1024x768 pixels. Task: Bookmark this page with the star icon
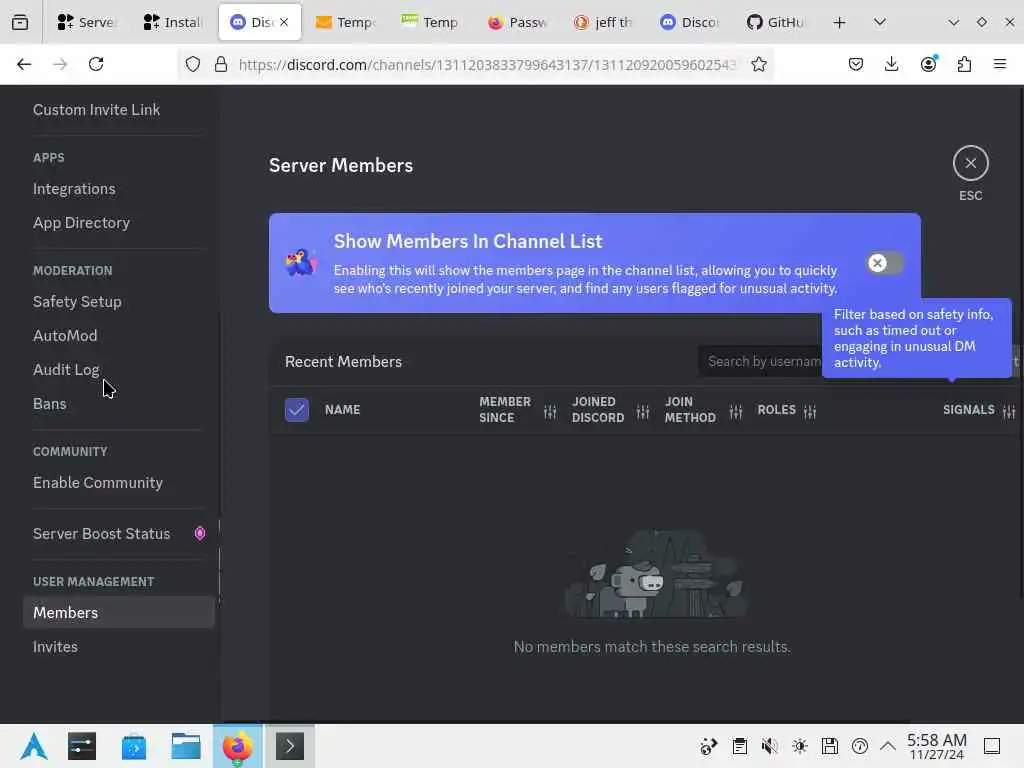758,64
